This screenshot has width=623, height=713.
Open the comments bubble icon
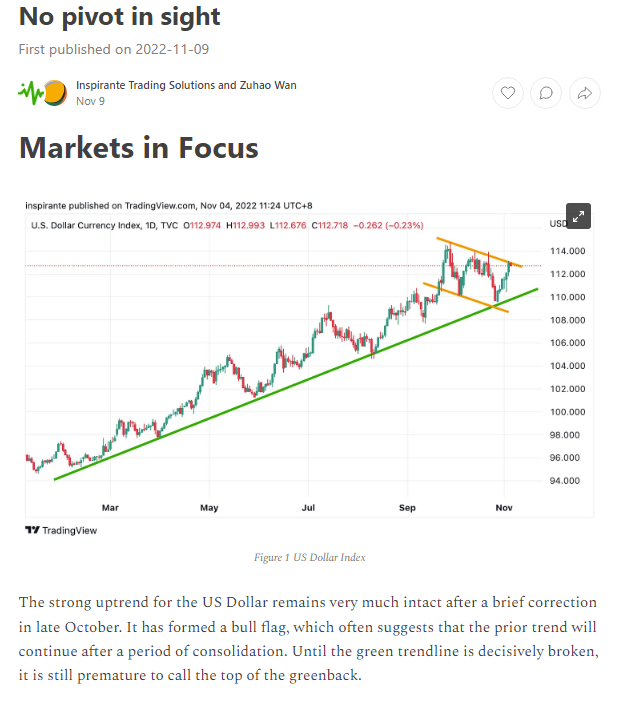pyautogui.click(x=546, y=93)
